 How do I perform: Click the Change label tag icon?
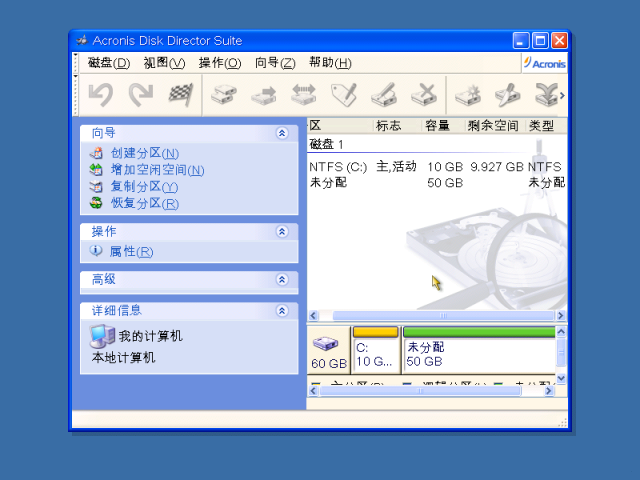coord(344,95)
